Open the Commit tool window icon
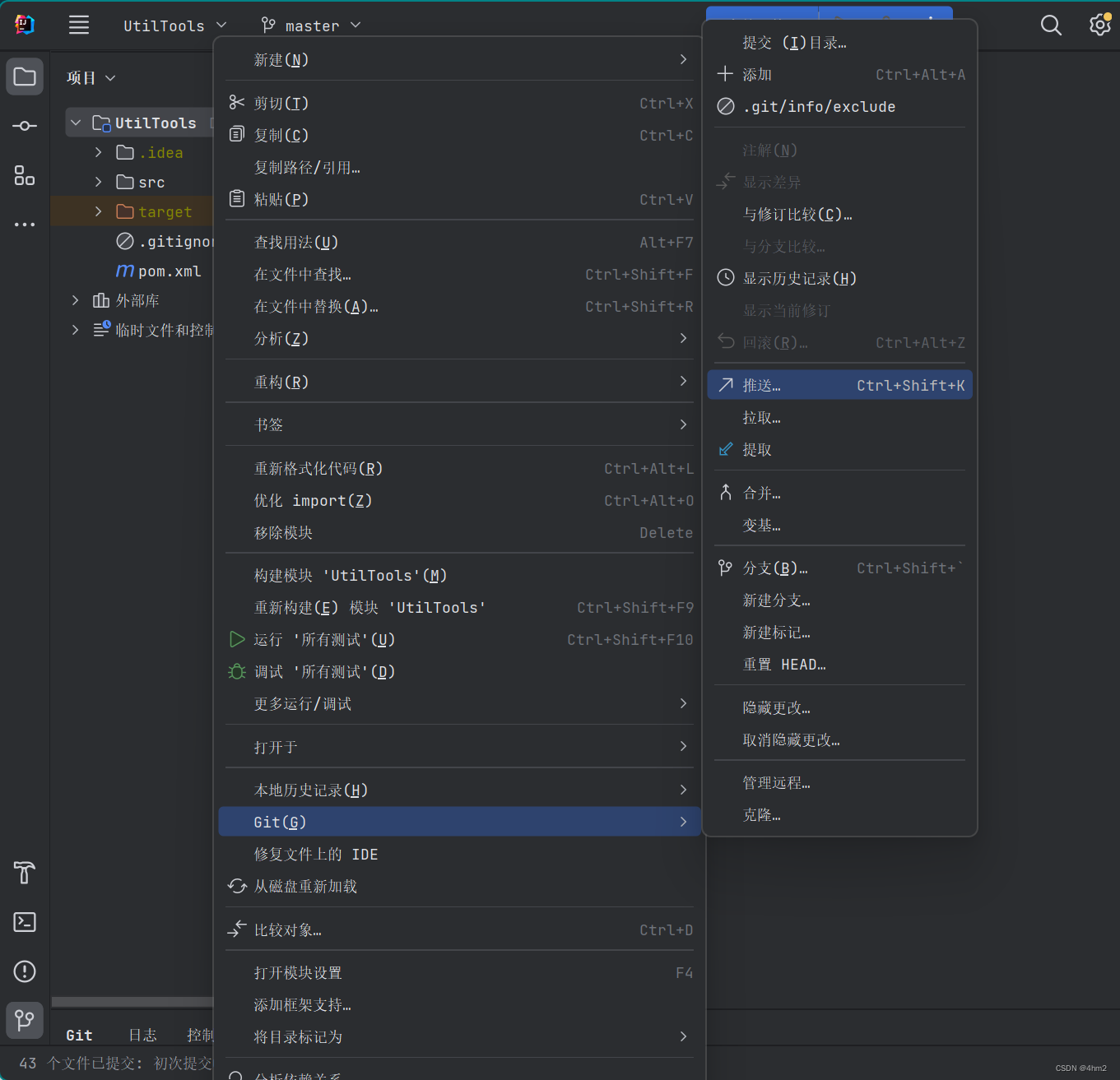This screenshot has height=1080, width=1120. [25, 126]
